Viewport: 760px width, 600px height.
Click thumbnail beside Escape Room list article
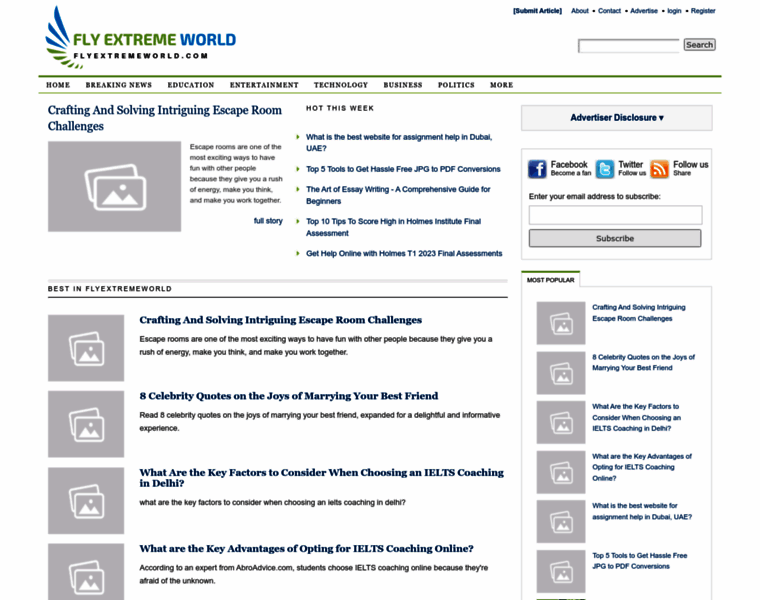click(86, 348)
